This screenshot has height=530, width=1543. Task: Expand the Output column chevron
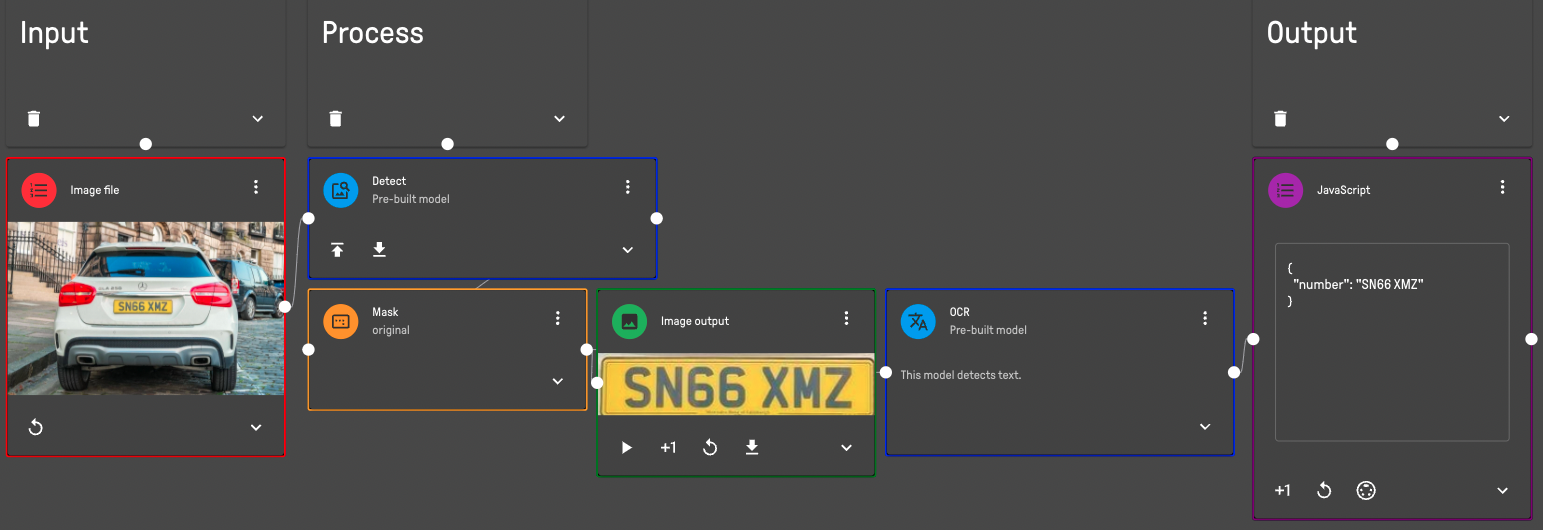(1504, 119)
